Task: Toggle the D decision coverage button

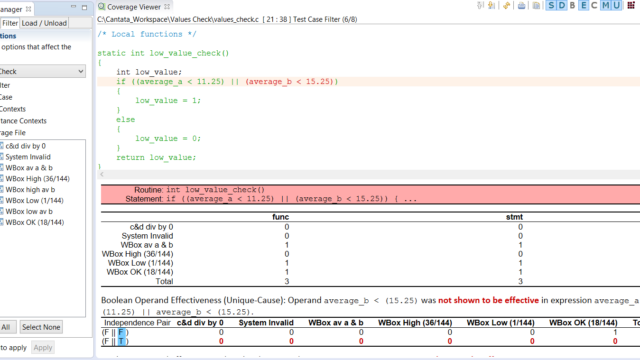Action: tap(562, 5)
